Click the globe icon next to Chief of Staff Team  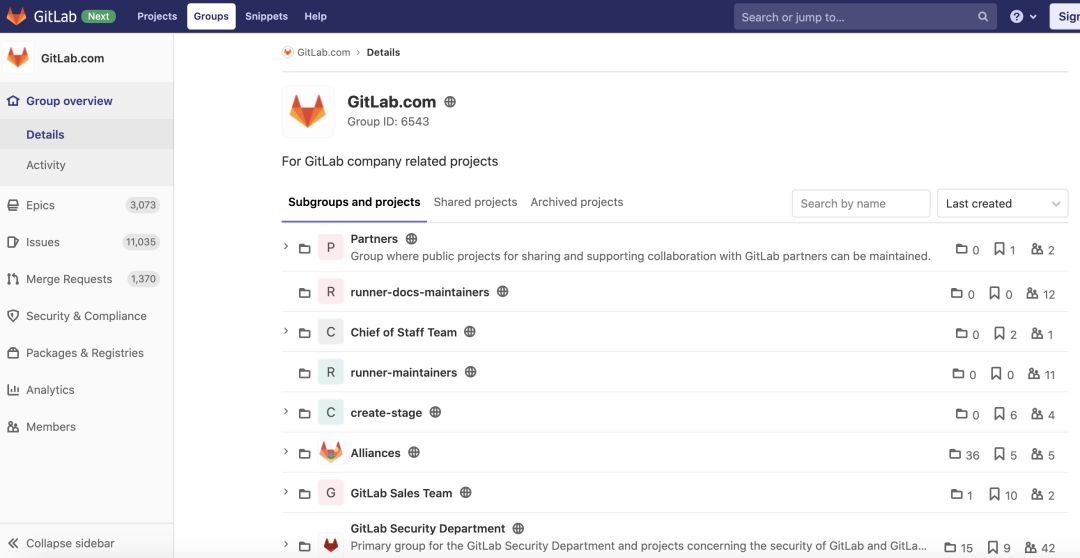(x=470, y=332)
